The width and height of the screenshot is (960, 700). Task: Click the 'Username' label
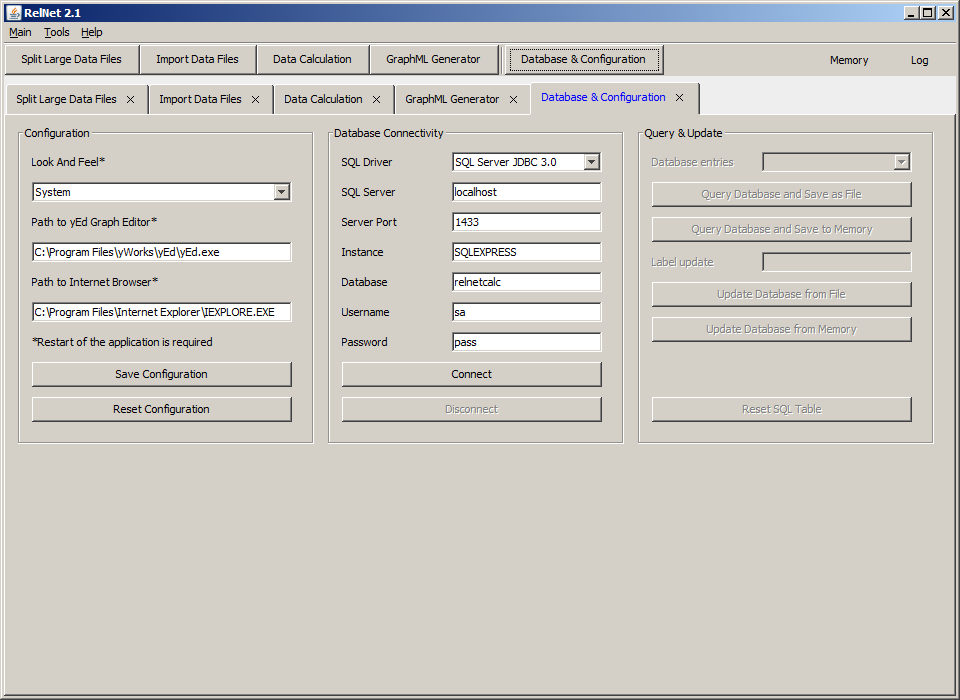pos(366,312)
